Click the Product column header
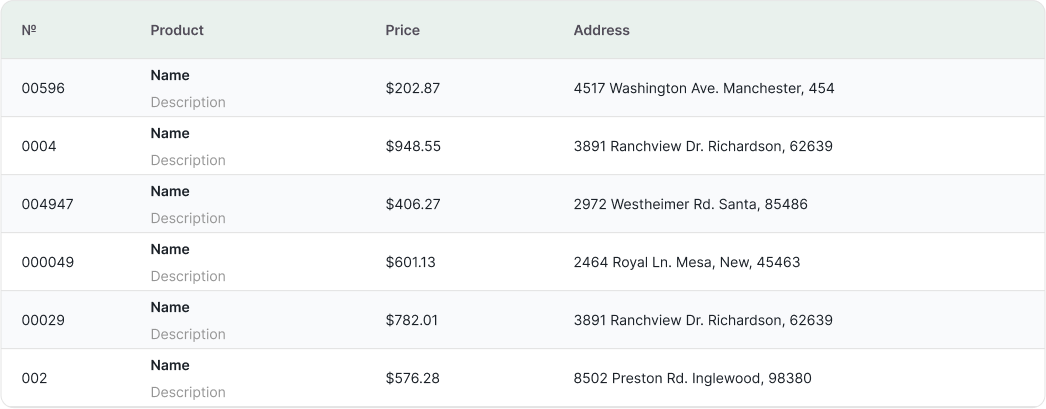This screenshot has height=409, width=1046. click(x=177, y=30)
